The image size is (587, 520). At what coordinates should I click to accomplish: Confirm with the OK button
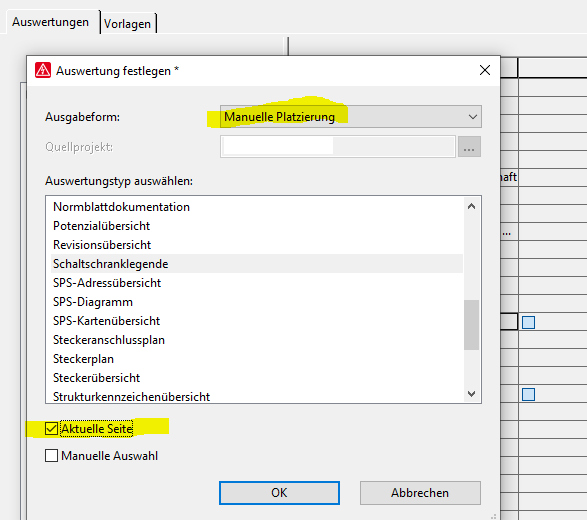pyautogui.click(x=279, y=493)
